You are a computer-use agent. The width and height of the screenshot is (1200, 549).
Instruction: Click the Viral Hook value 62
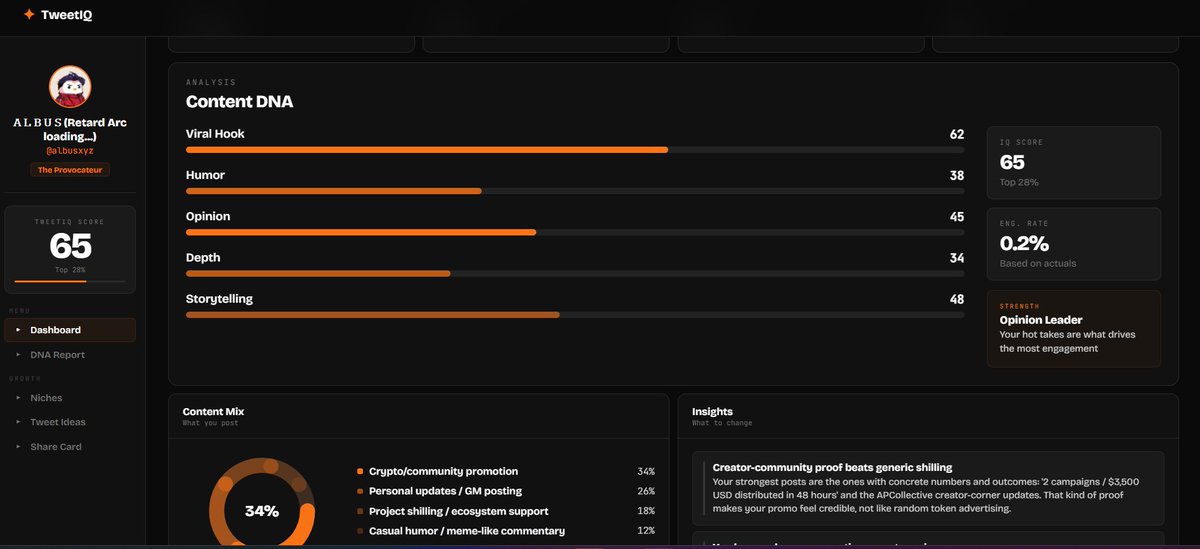pos(957,134)
